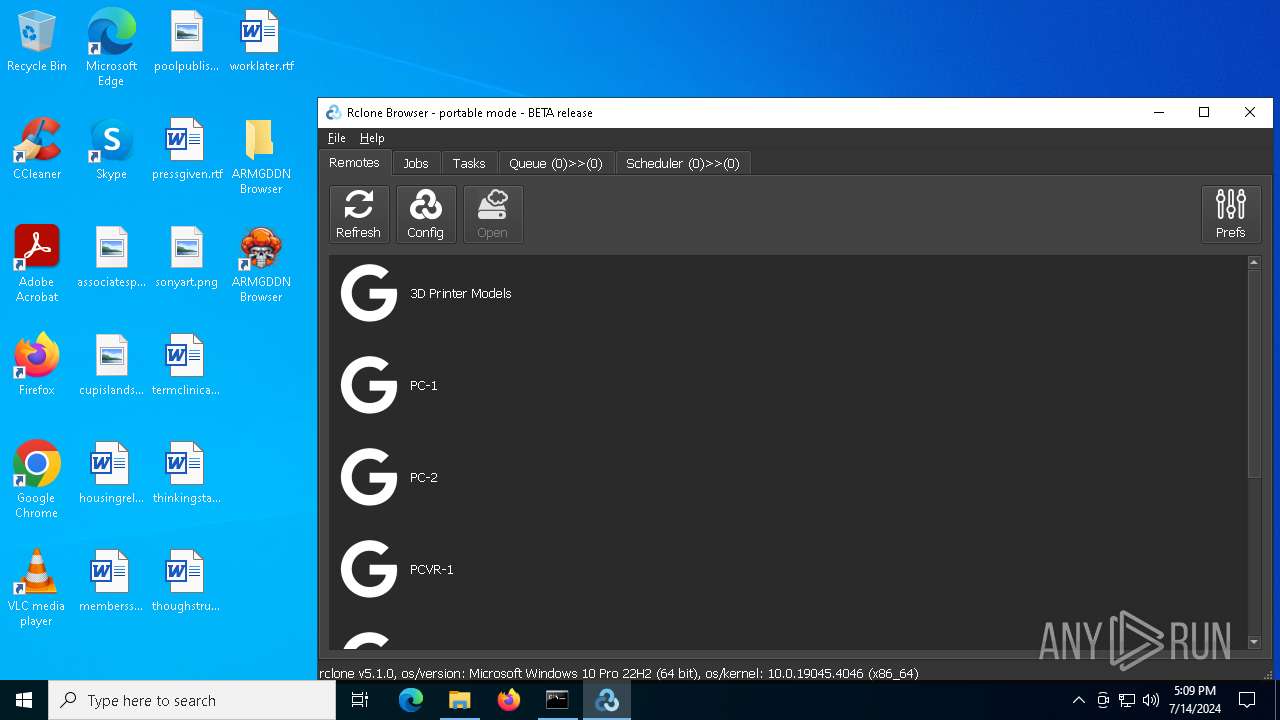1280x720 pixels.
Task: Select the cupislands image file on desktop
Action: 111,365
